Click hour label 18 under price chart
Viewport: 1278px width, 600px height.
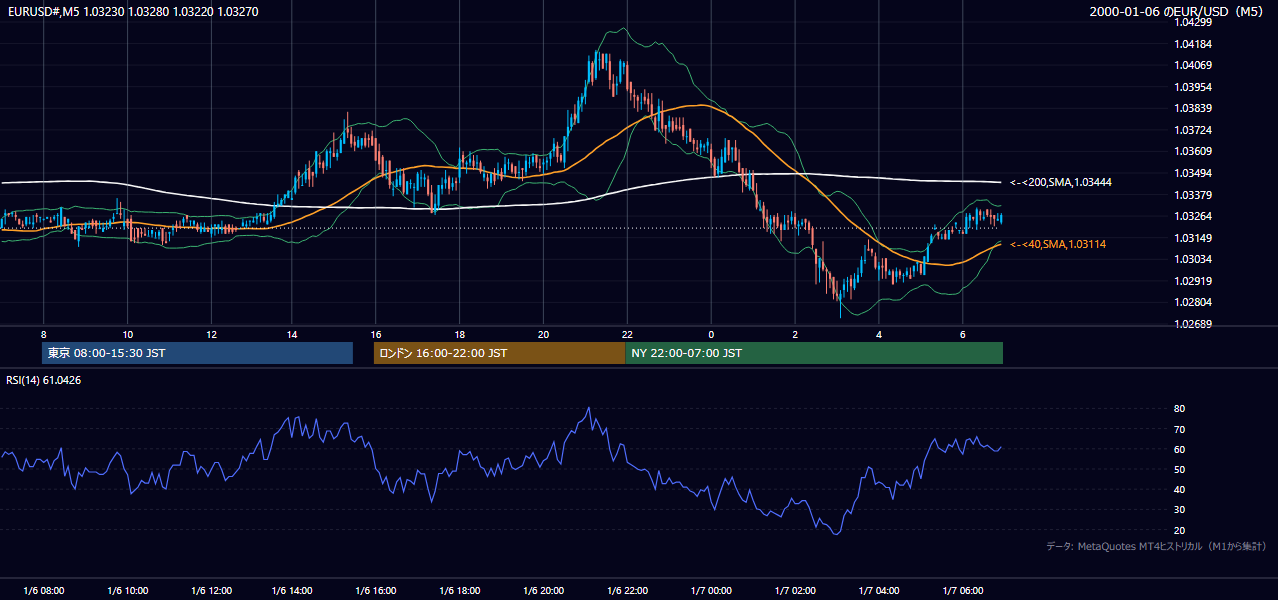click(460, 334)
